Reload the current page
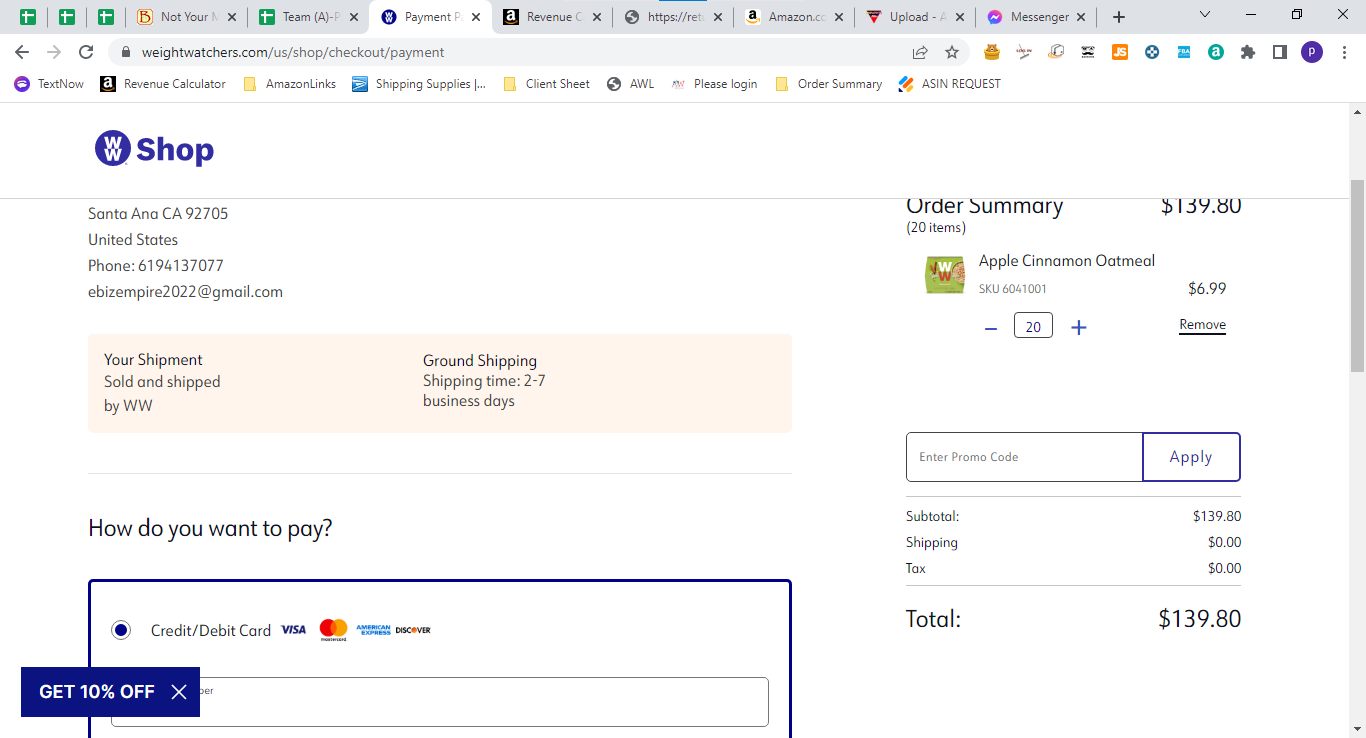 pos(86,52)
